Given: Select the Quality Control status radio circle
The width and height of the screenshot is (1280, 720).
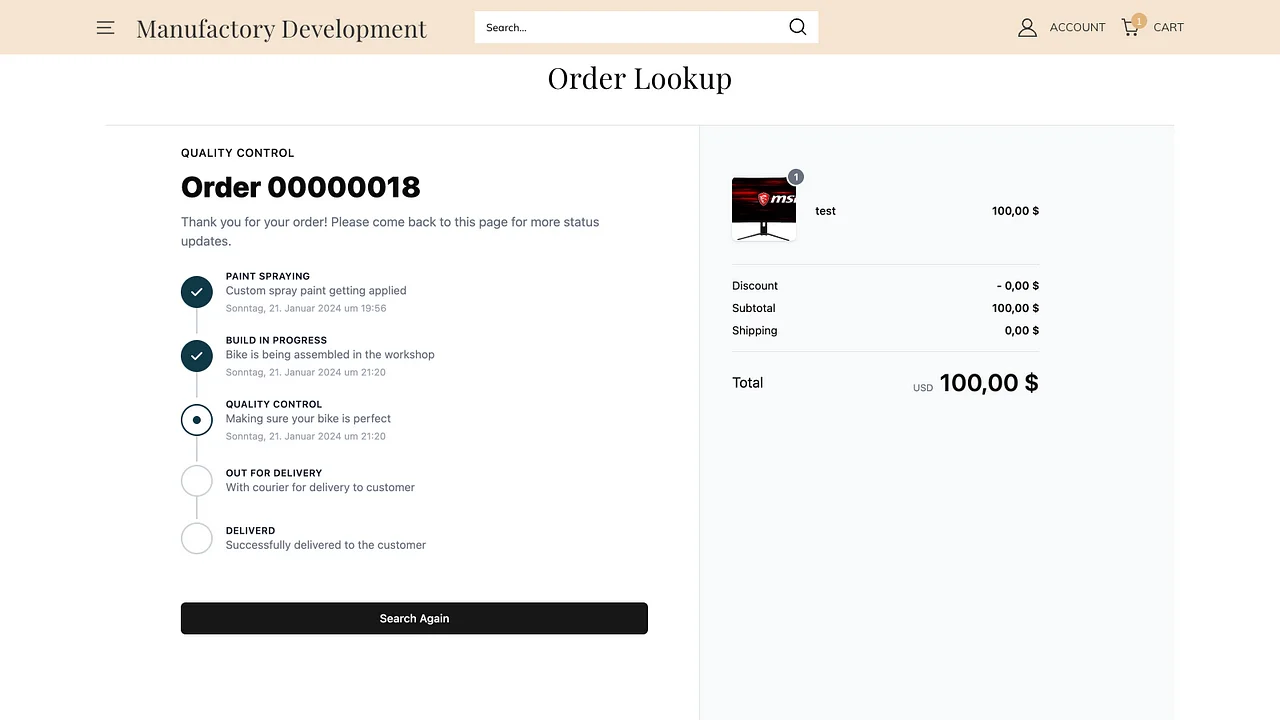Looking at the screenshot, I should click(x=196, y=420).
